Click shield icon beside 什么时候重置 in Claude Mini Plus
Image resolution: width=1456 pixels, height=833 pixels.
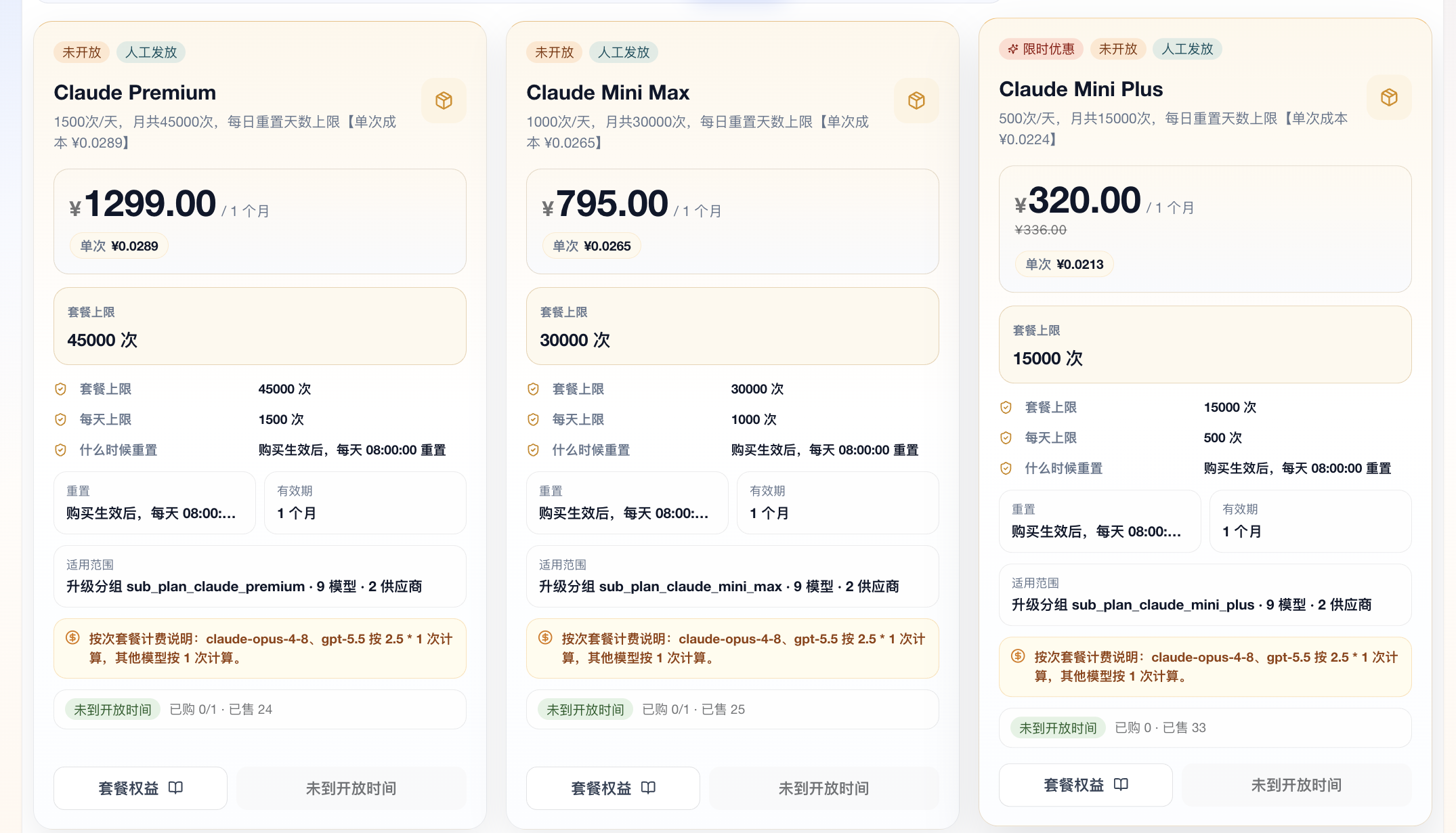pos(1006,468)
